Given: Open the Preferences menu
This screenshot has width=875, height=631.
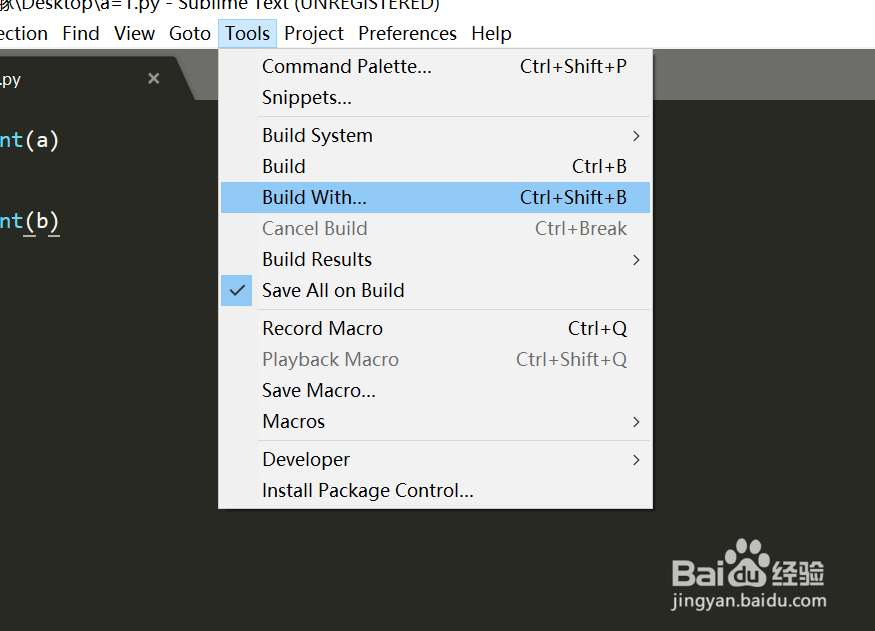Looking at the screenshot, I should (407, 33).
